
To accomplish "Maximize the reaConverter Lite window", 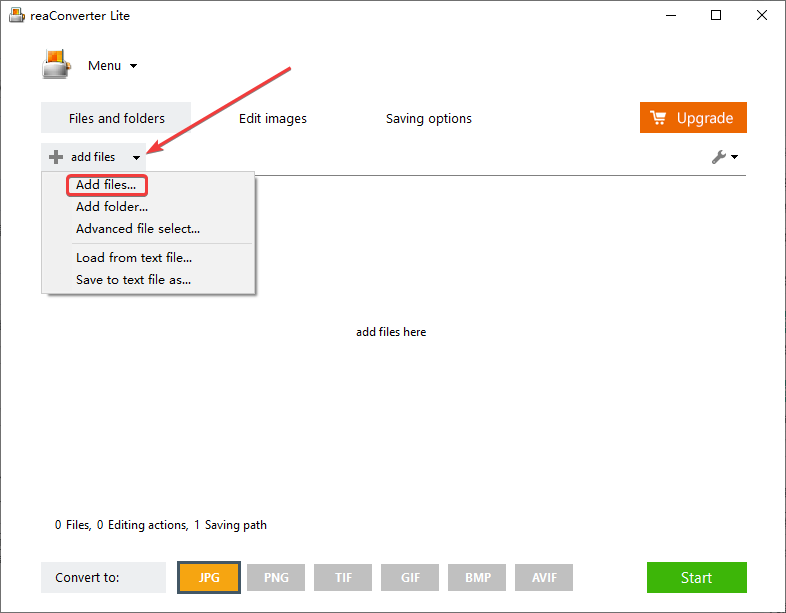I will point(716,16).
